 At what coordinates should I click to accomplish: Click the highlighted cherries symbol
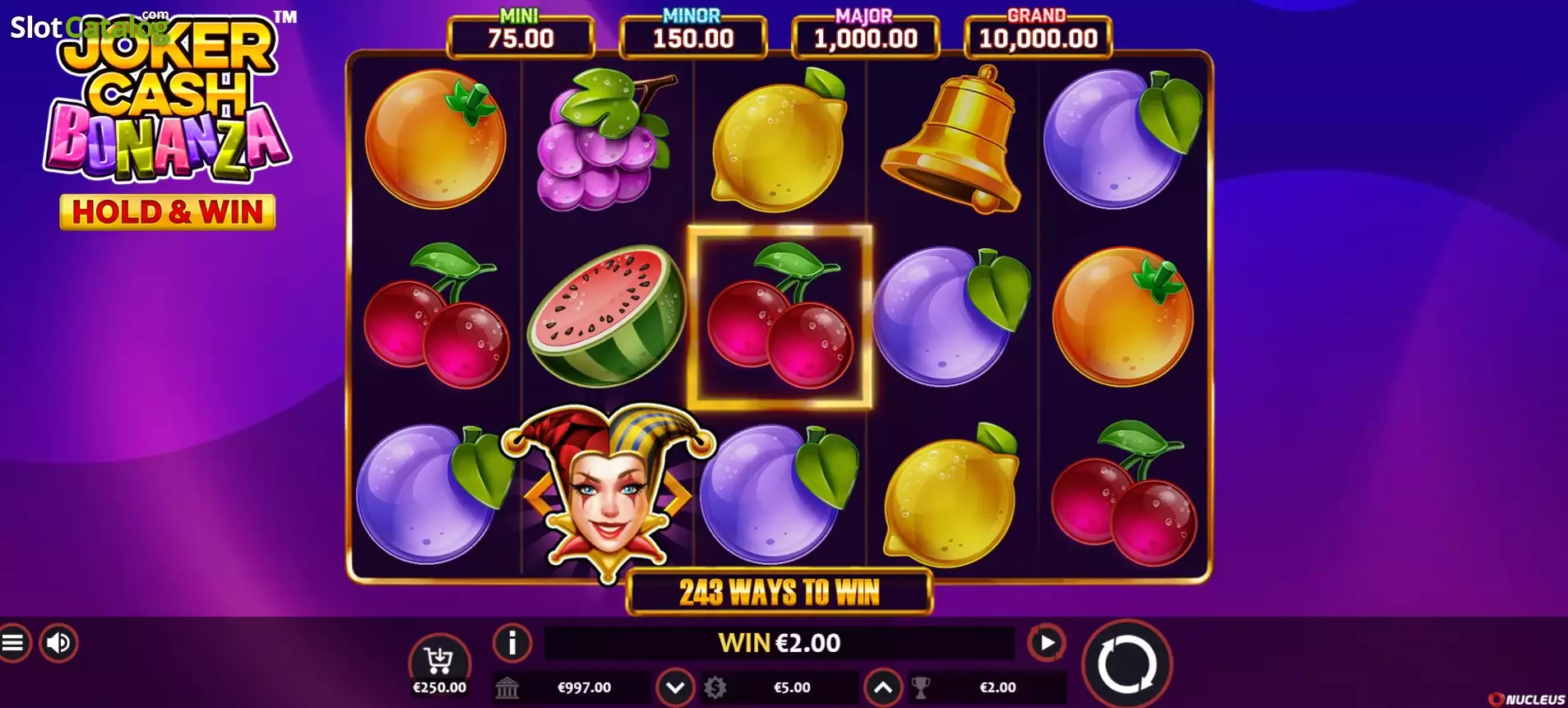[779, 317]
